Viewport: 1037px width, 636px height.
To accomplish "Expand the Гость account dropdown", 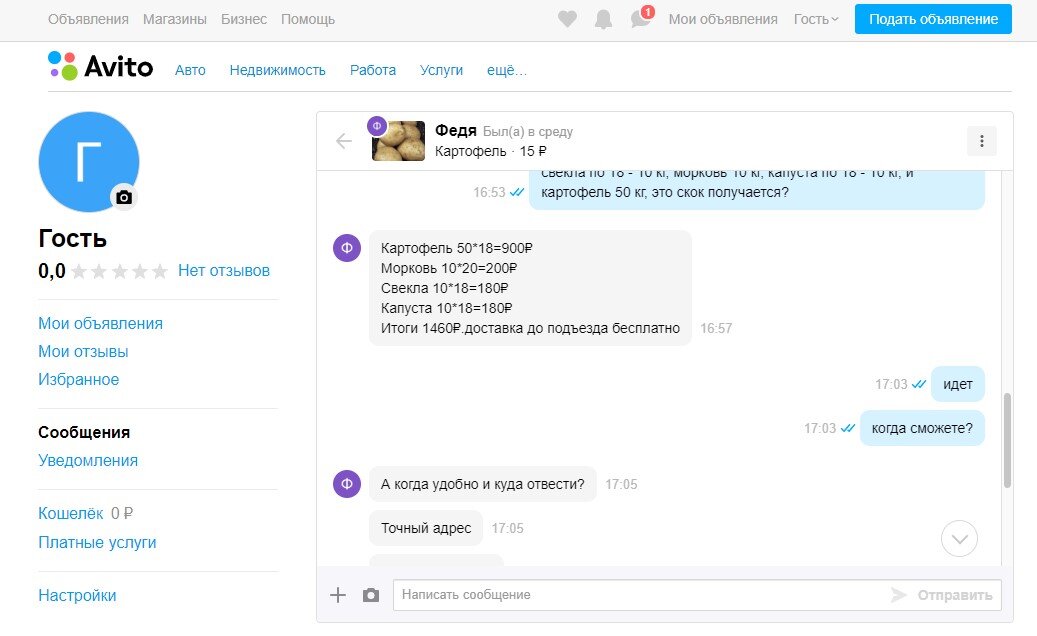I will tap(815, 19).
